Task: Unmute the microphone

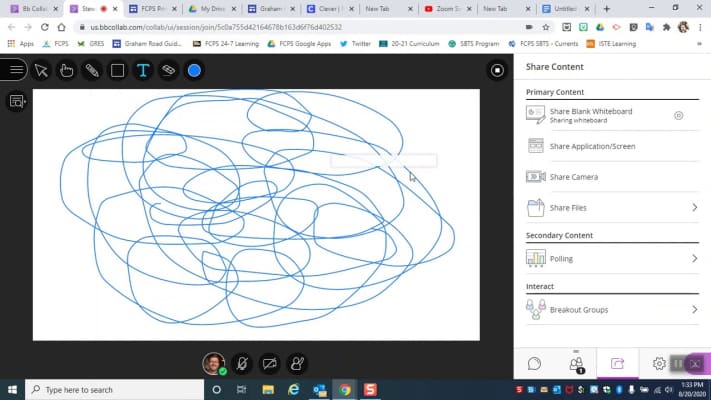Action: click(x=241, y=364)
